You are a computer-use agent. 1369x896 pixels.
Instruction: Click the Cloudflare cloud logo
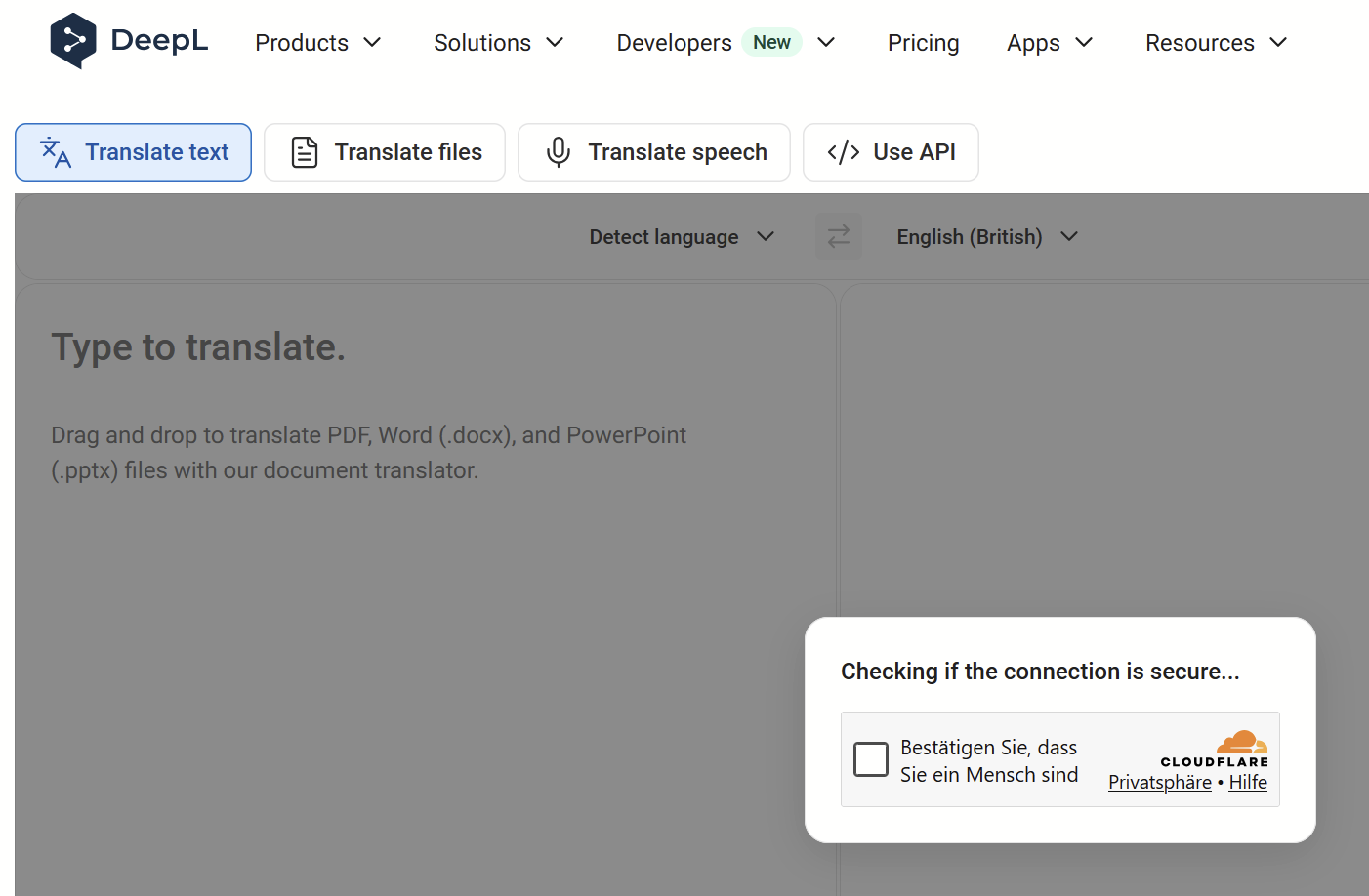tap(1242, 742)
